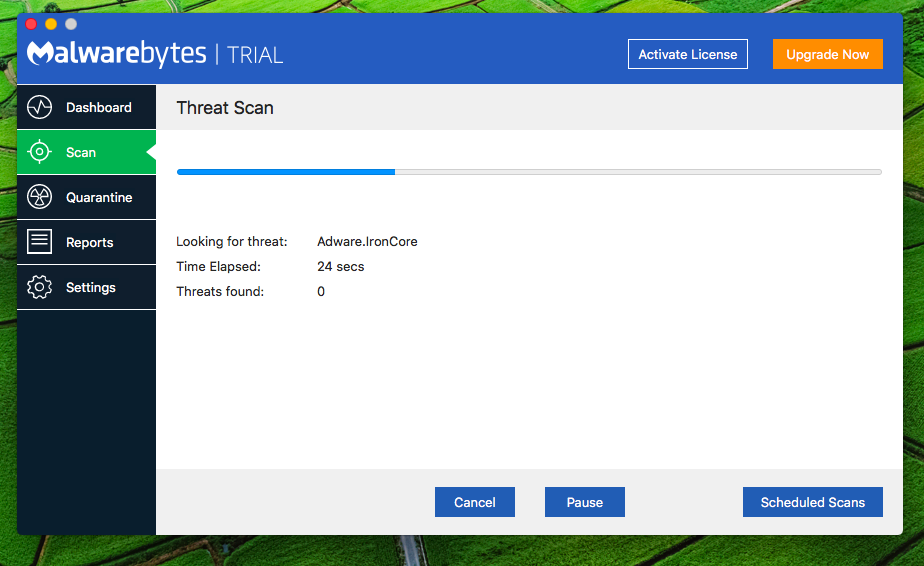Click the Time Elapsed label
Screen dimensions: 924x566
[x=218, y=266]
